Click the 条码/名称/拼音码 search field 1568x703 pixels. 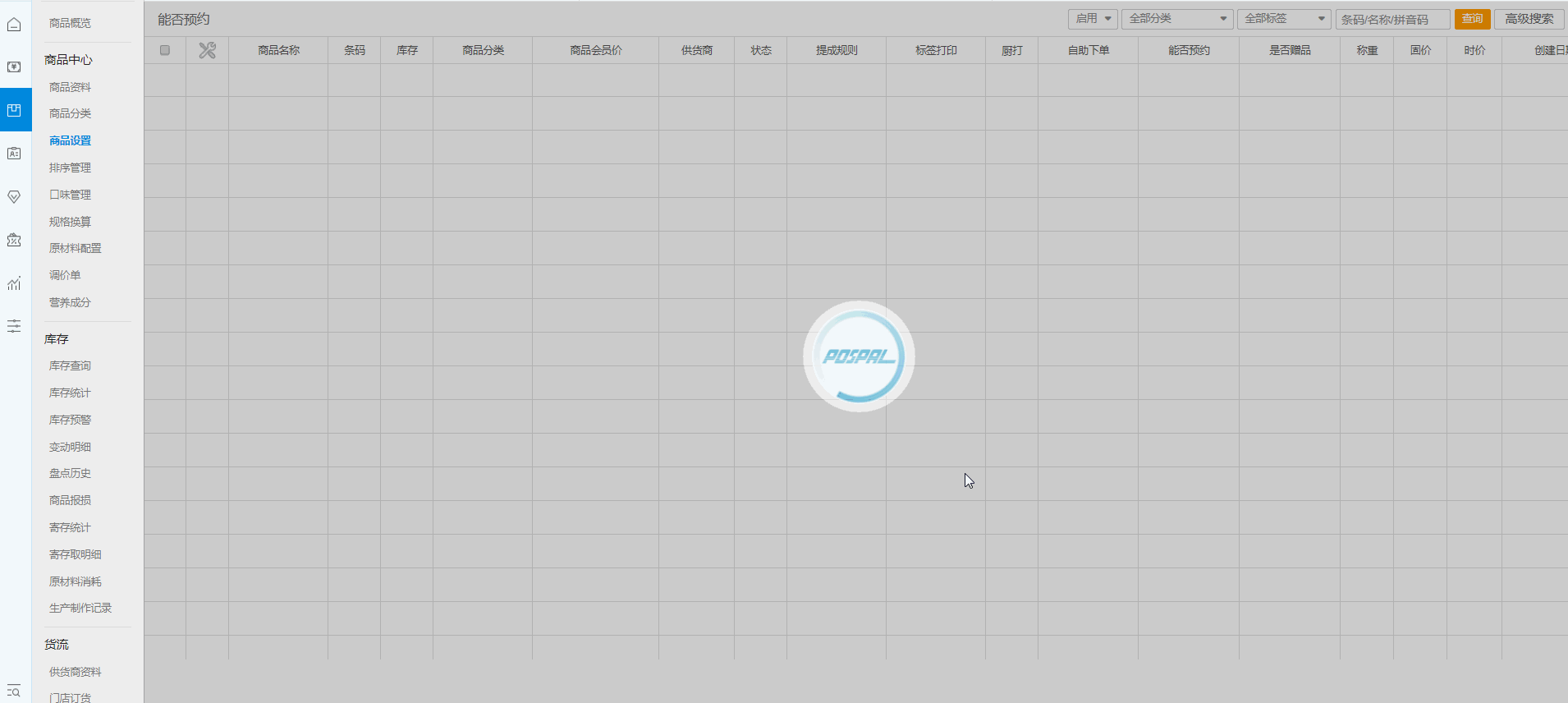click(x=1391, y=19)
